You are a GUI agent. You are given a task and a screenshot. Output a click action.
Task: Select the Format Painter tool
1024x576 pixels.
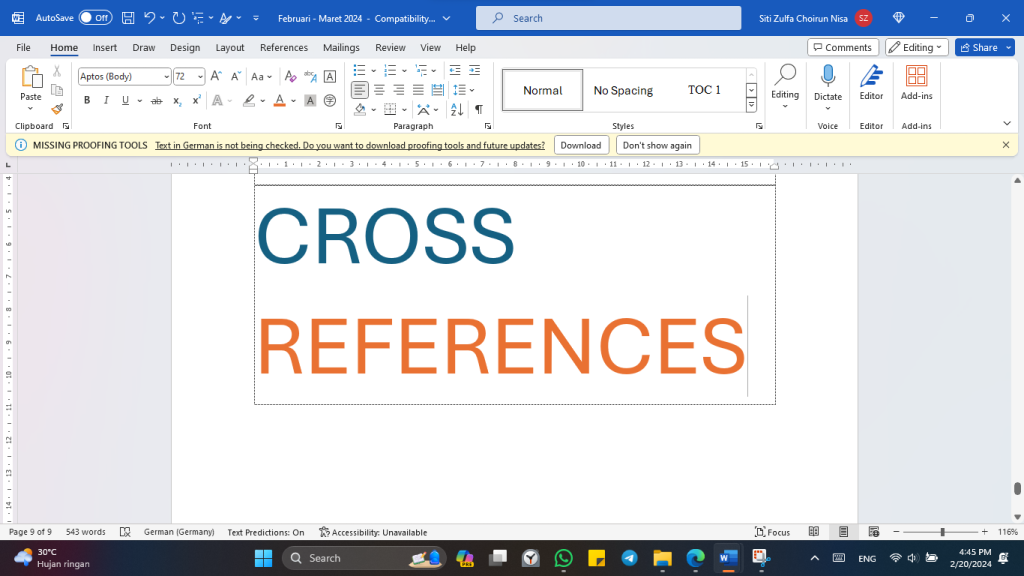[57, 110]
